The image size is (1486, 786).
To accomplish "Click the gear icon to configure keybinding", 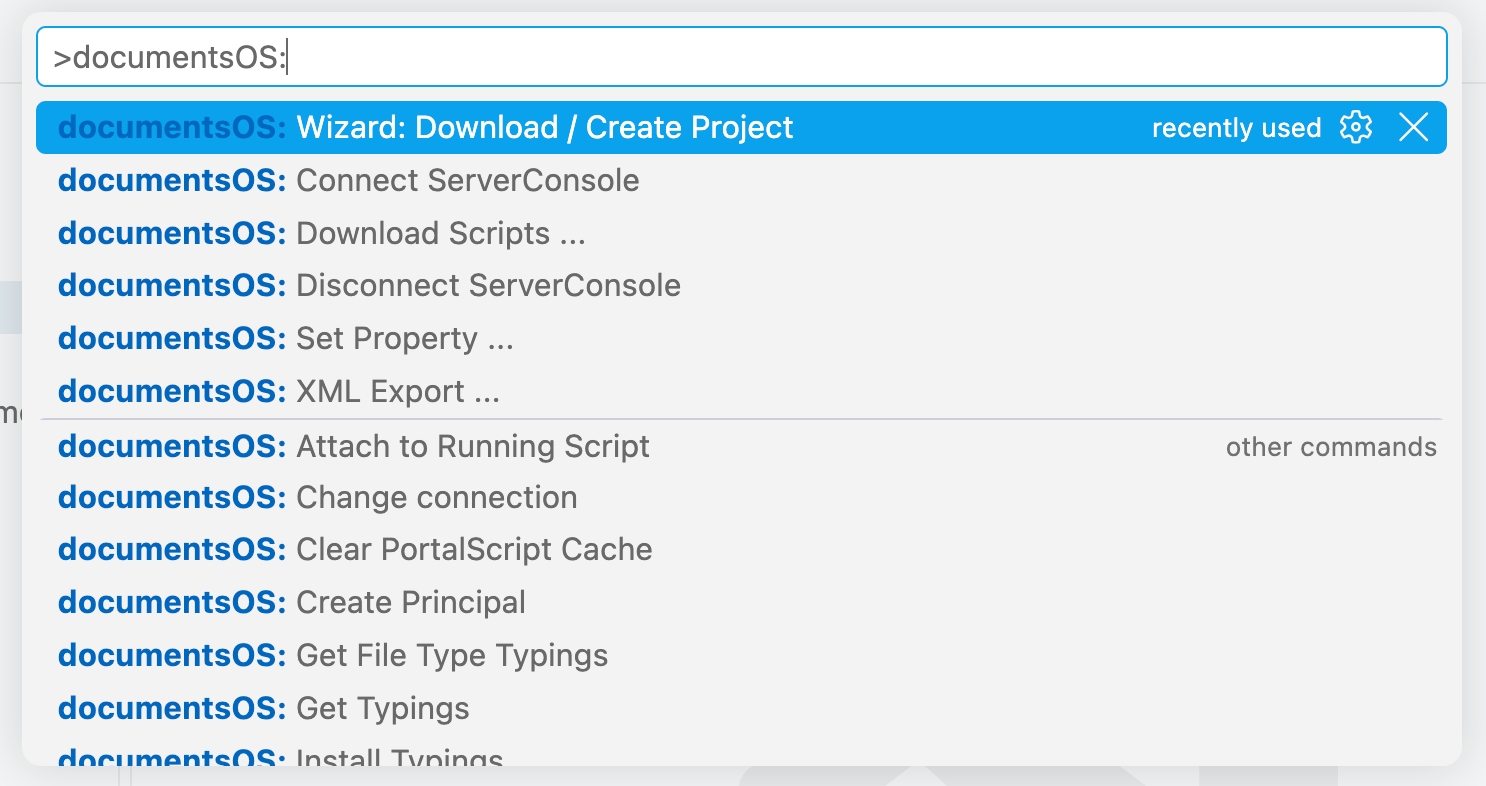I will pyautogui.click(x=1355, y=127).
